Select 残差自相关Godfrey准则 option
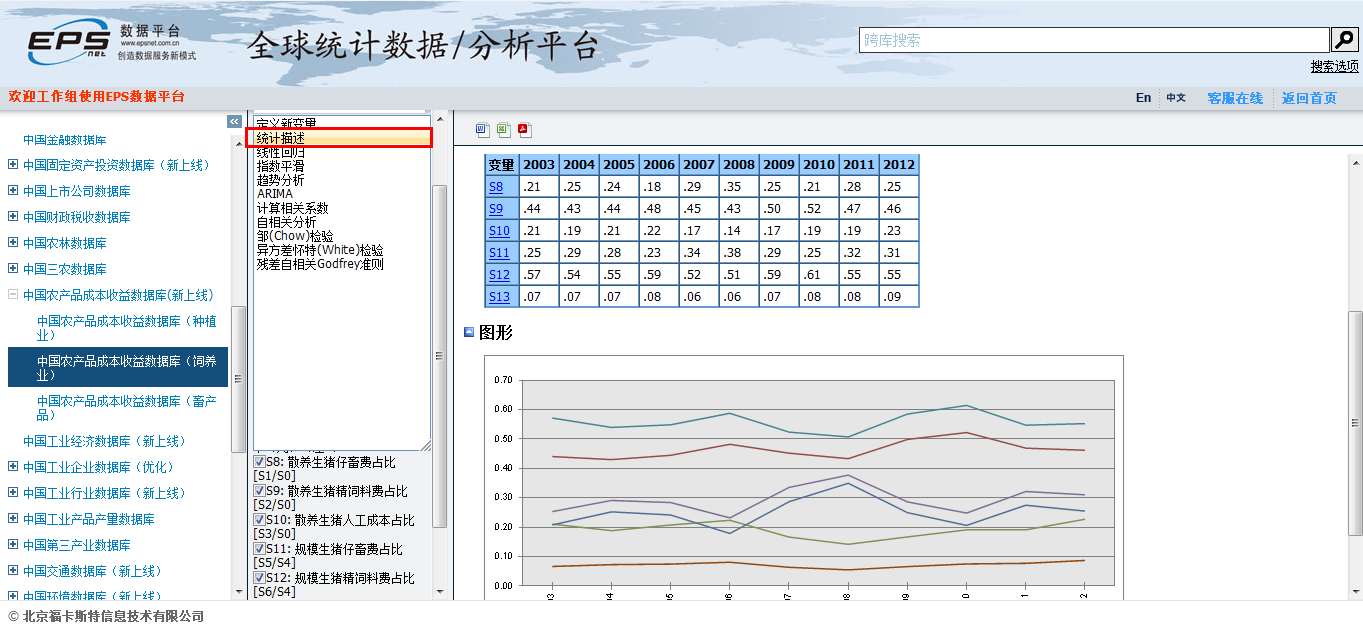 320,264
